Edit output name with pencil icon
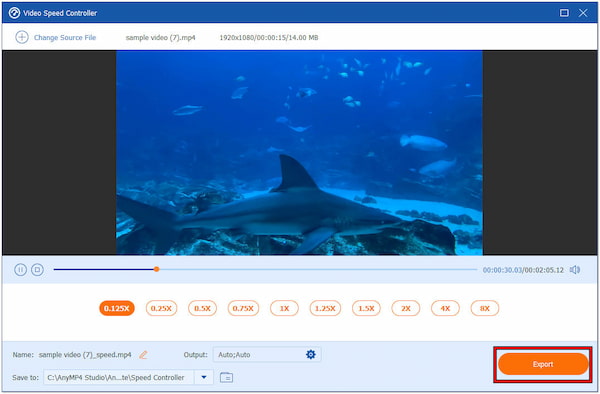The height and width of the screenshot is (394, 600). 143,355
